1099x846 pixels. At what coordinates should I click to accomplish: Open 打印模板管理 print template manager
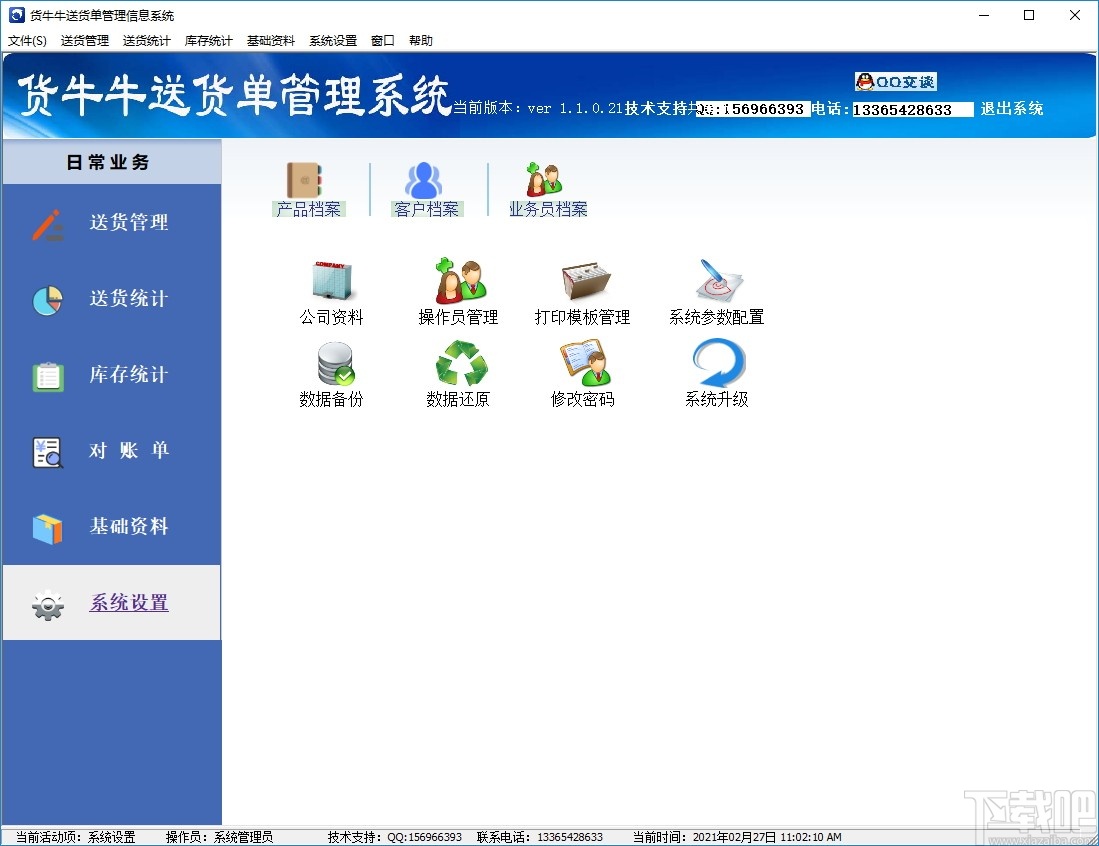click(582, 290)
